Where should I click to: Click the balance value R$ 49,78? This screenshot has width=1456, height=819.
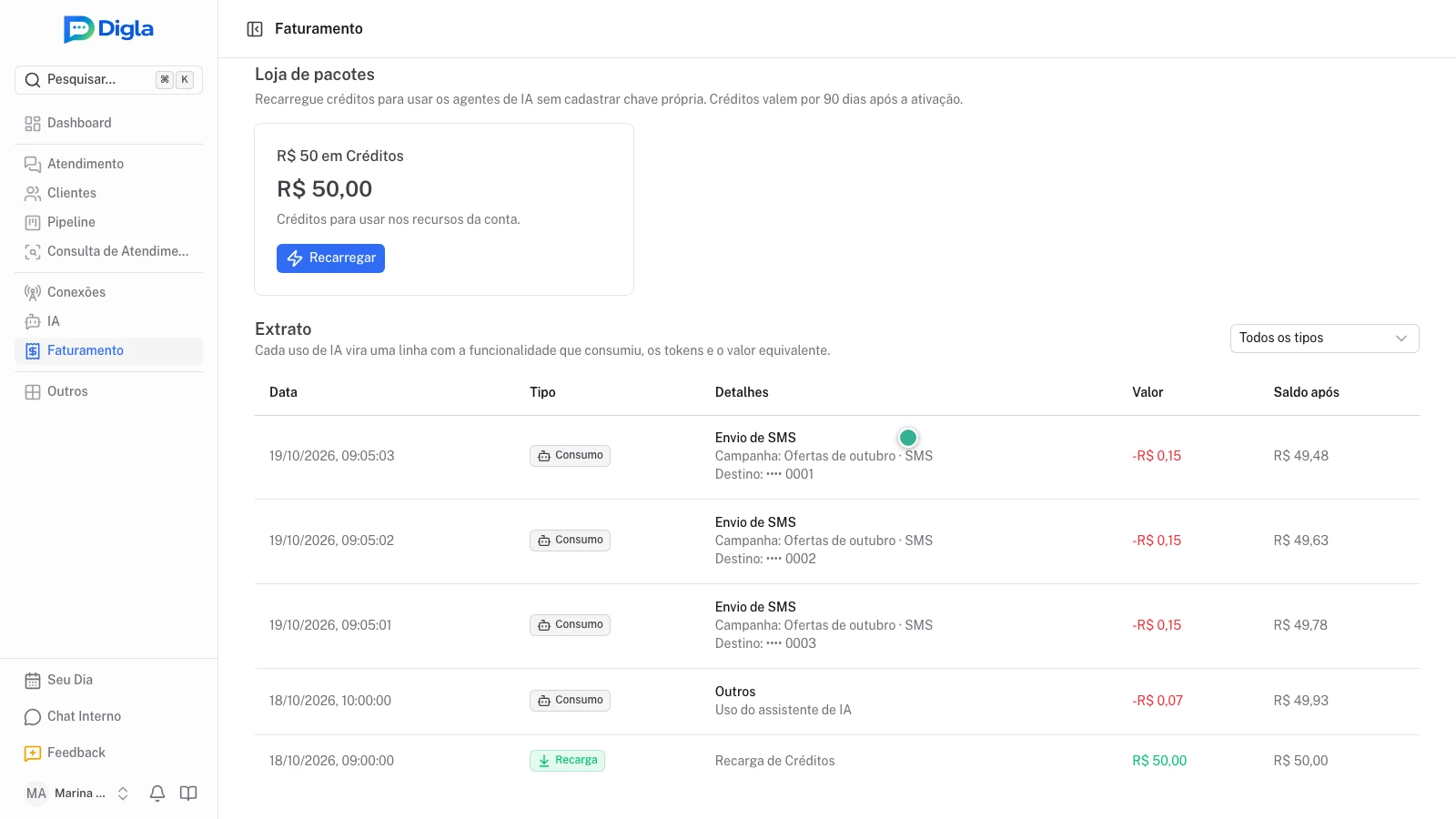[x=1300, y=625]
